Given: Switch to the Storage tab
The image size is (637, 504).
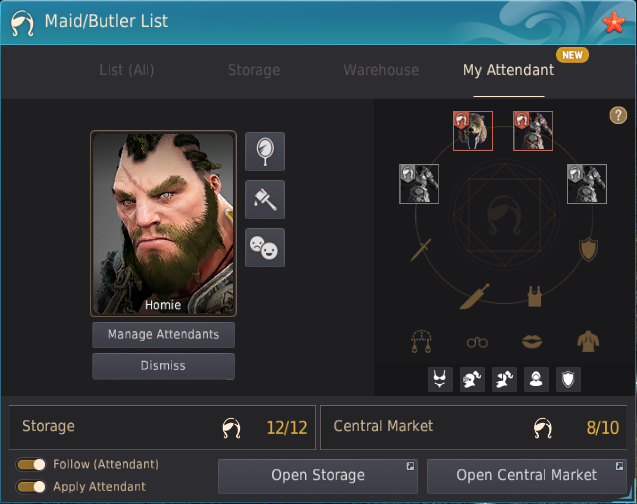Looking at the screenshot, I should pos(254,70).
